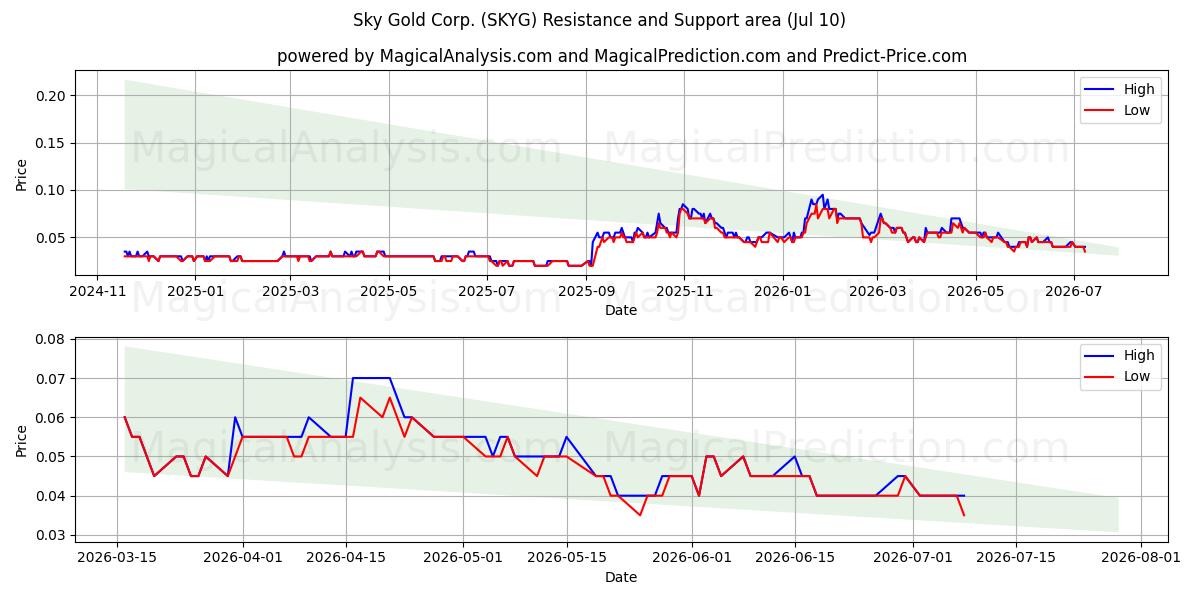The width and height of the screenshot is (1200, 600).
Task: Click the '2026-05-01' tick label
Action: 465,557
